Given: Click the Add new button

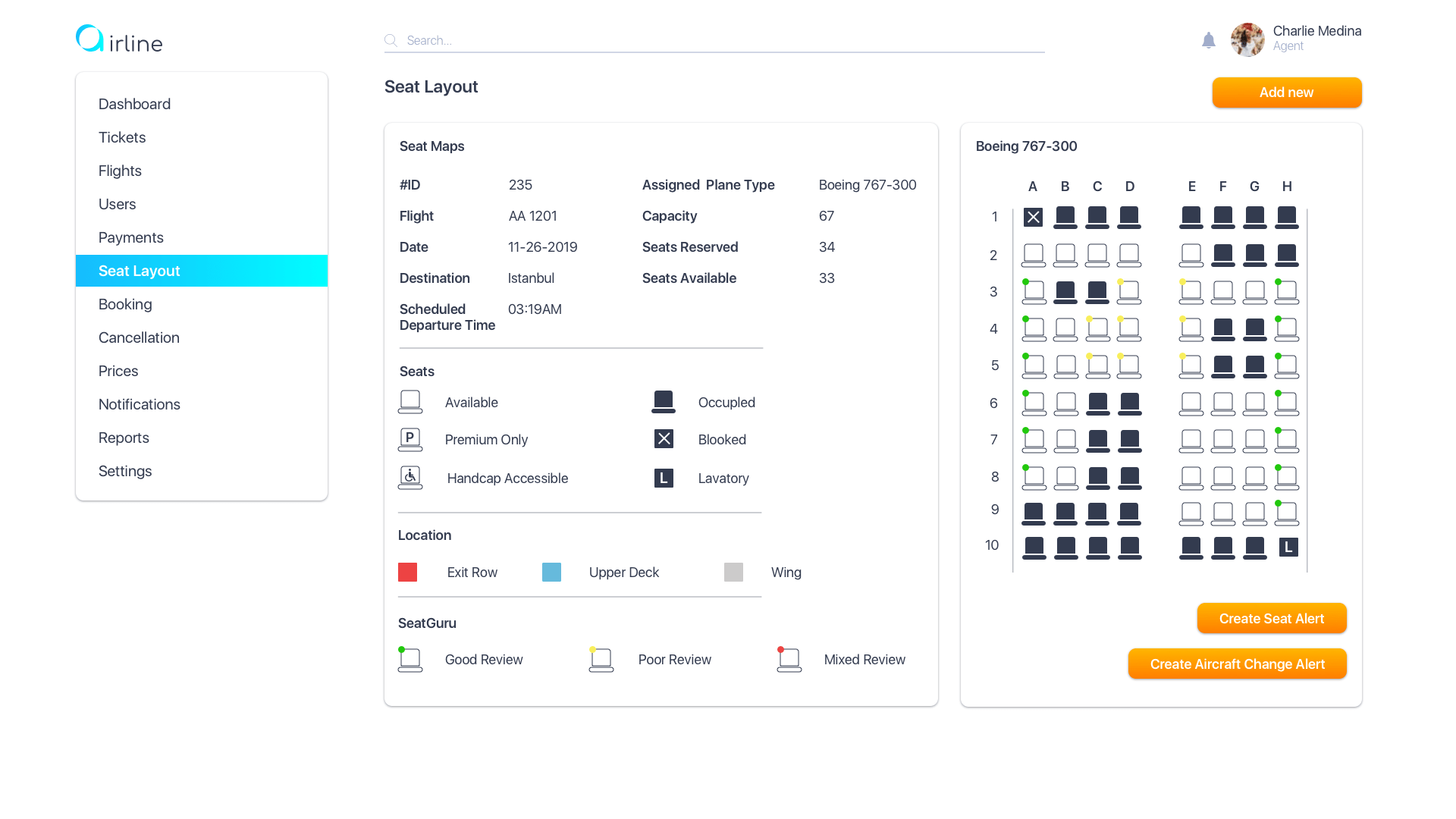Looking at the screenshot, I should pos(1286,92).
